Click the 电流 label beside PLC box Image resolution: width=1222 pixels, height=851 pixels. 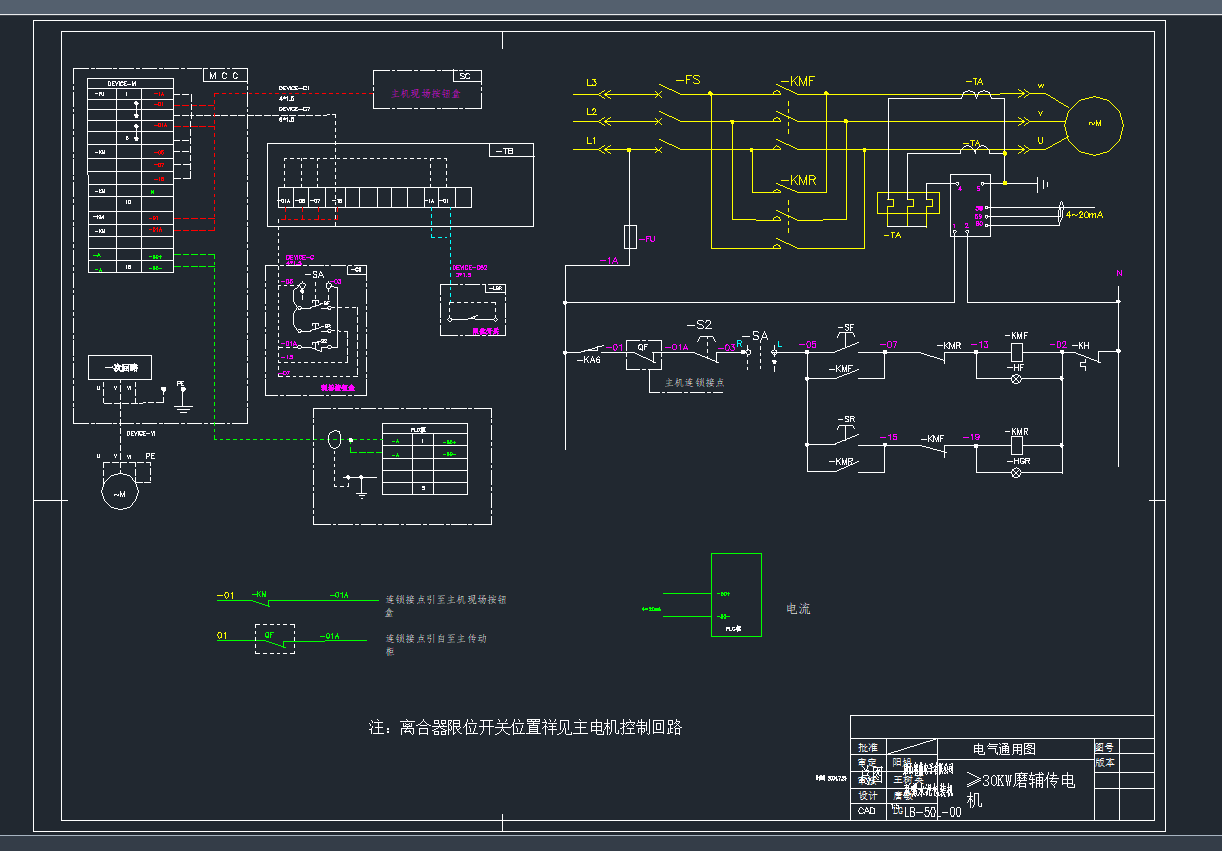[798, 608]
